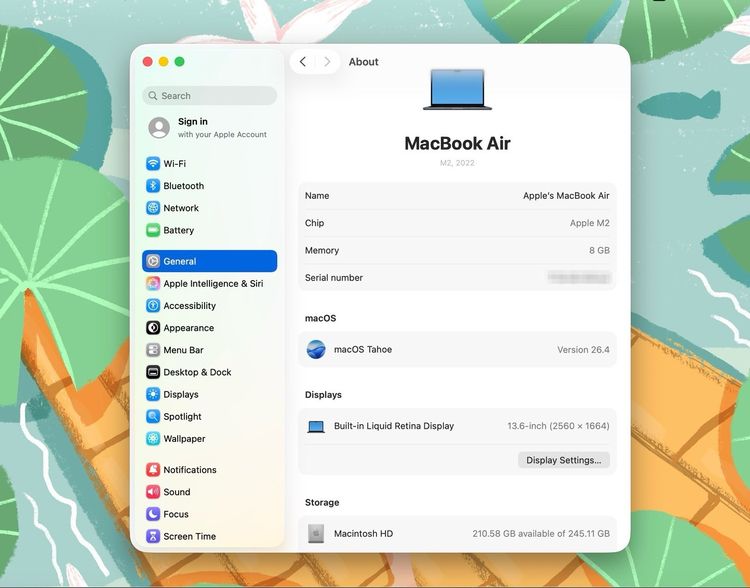Click the M2, 2022 subtitle
Image resolution: width=750 pixels, height=588 pixels.
point(457,163)
